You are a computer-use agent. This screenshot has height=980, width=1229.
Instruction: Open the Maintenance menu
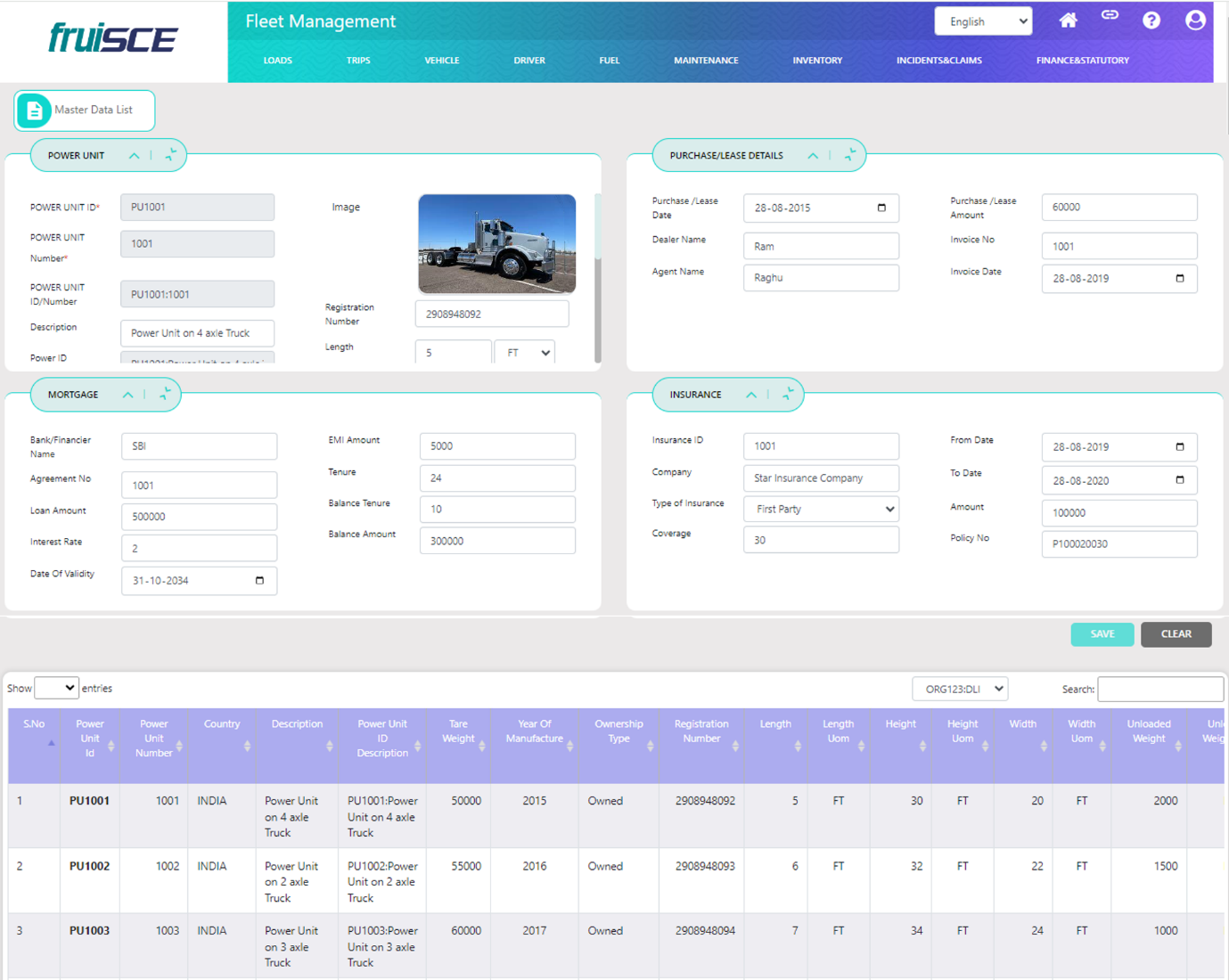(x=706, y=61)
